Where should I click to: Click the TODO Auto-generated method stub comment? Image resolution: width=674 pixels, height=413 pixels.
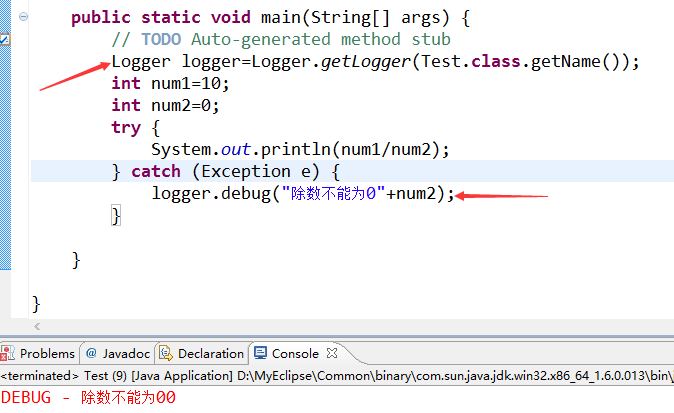281,40
